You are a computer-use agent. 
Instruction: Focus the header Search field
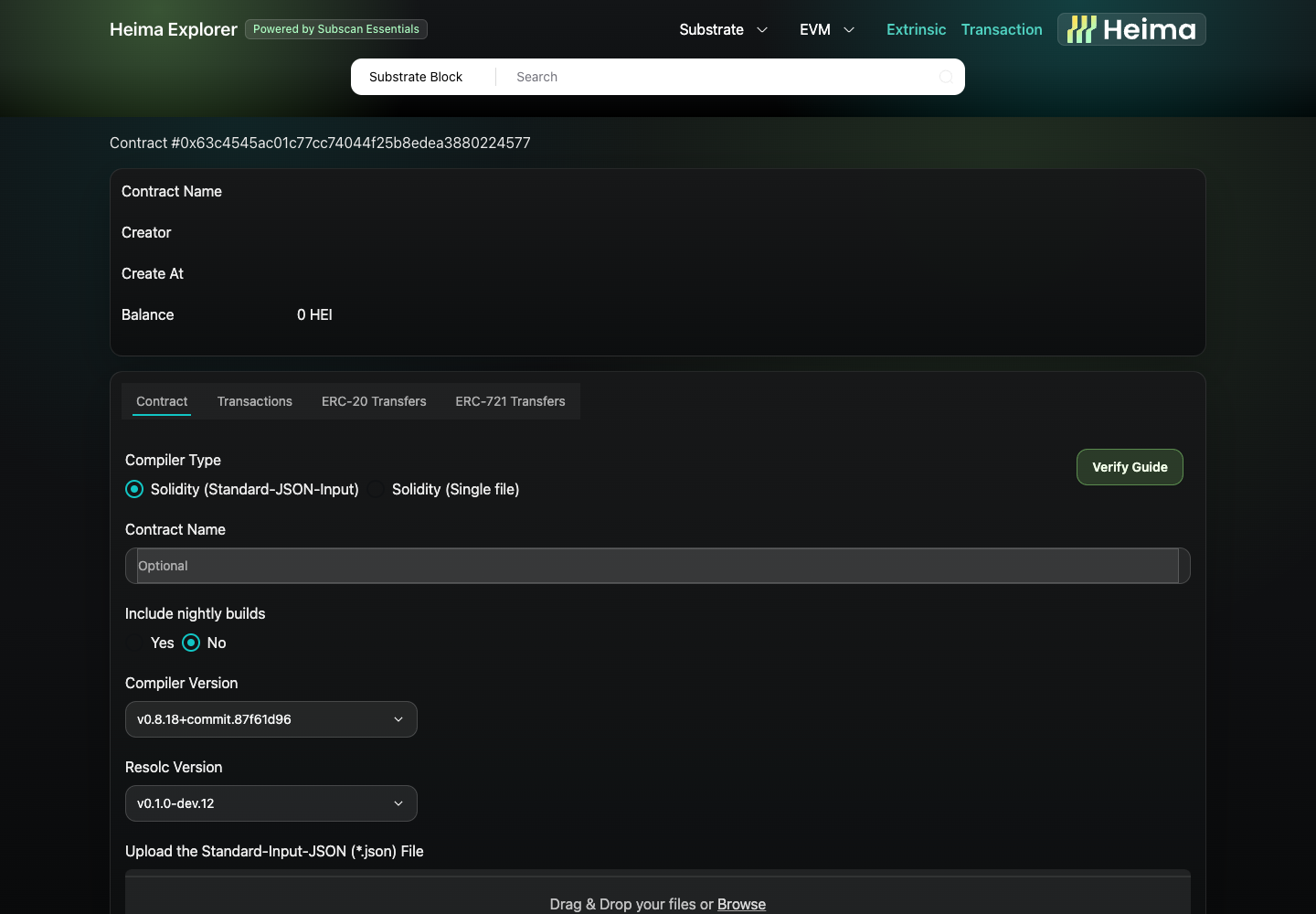722,77
